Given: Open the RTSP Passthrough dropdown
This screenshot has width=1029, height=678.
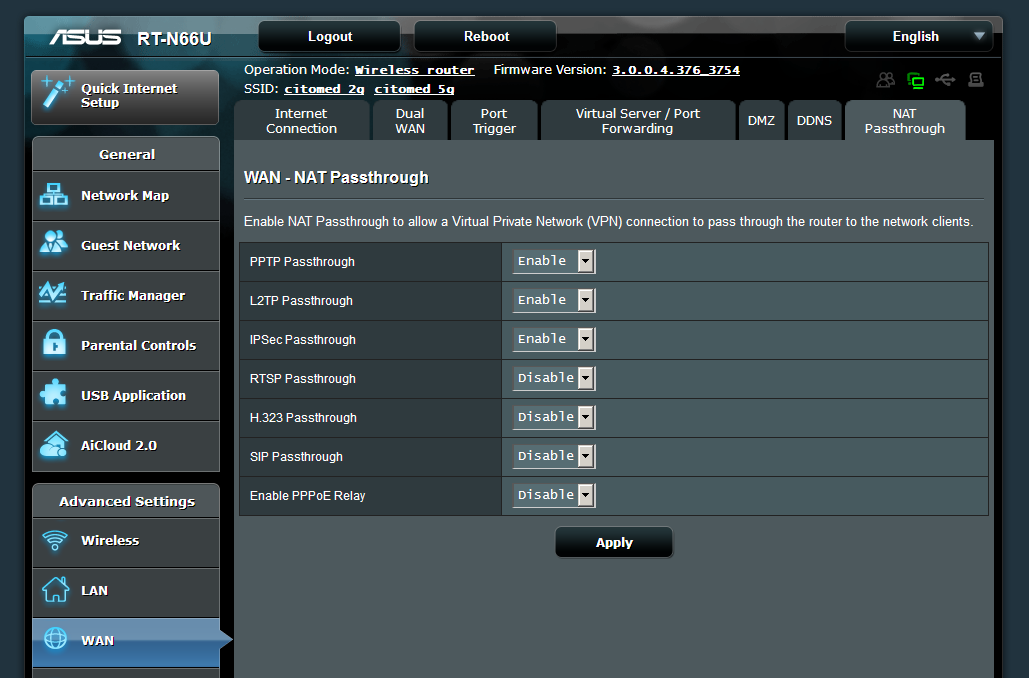Looking at the screenshot, I should (554, 378).
